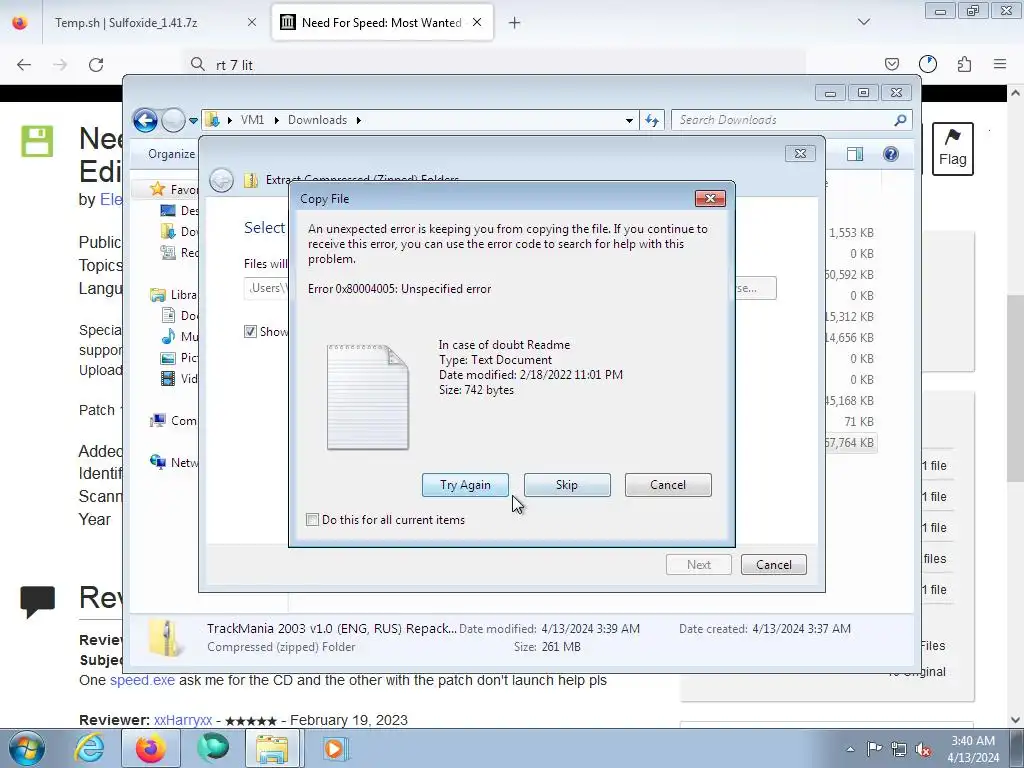The width and height of the screenshot is (1024, 768).
Task: Close the Need For Speed tab
Action: tap(477, 22)
